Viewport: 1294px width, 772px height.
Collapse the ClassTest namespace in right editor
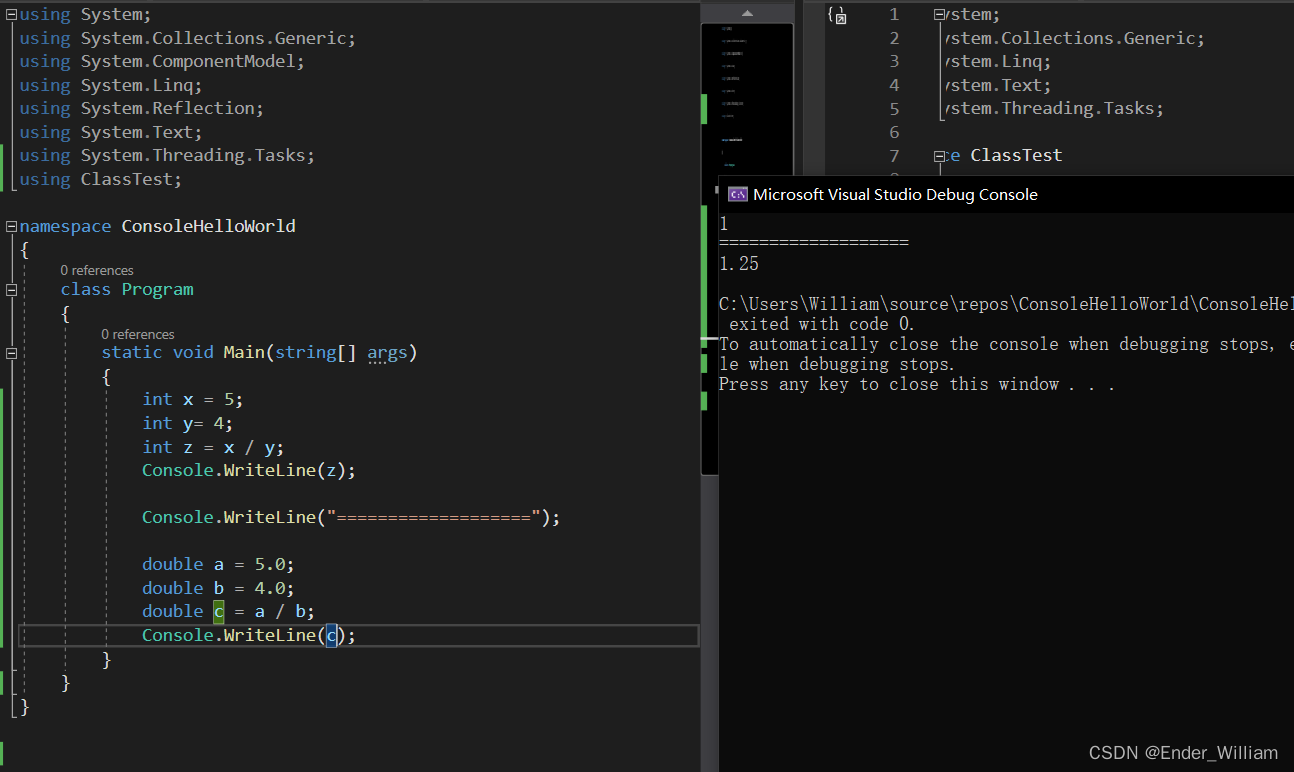(x=939, y=156)
